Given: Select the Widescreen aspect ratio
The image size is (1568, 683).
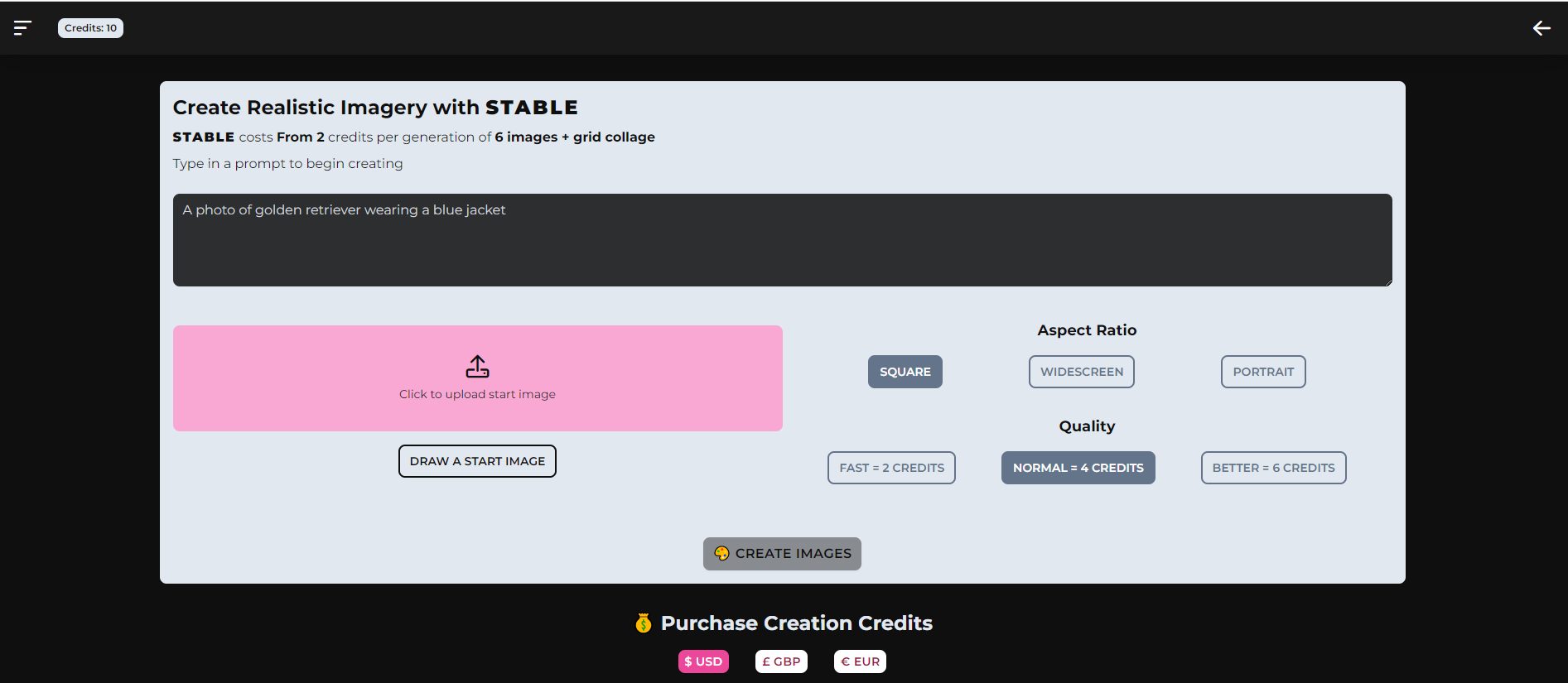Looking at the screenshot, I should tap(1082, 372).
